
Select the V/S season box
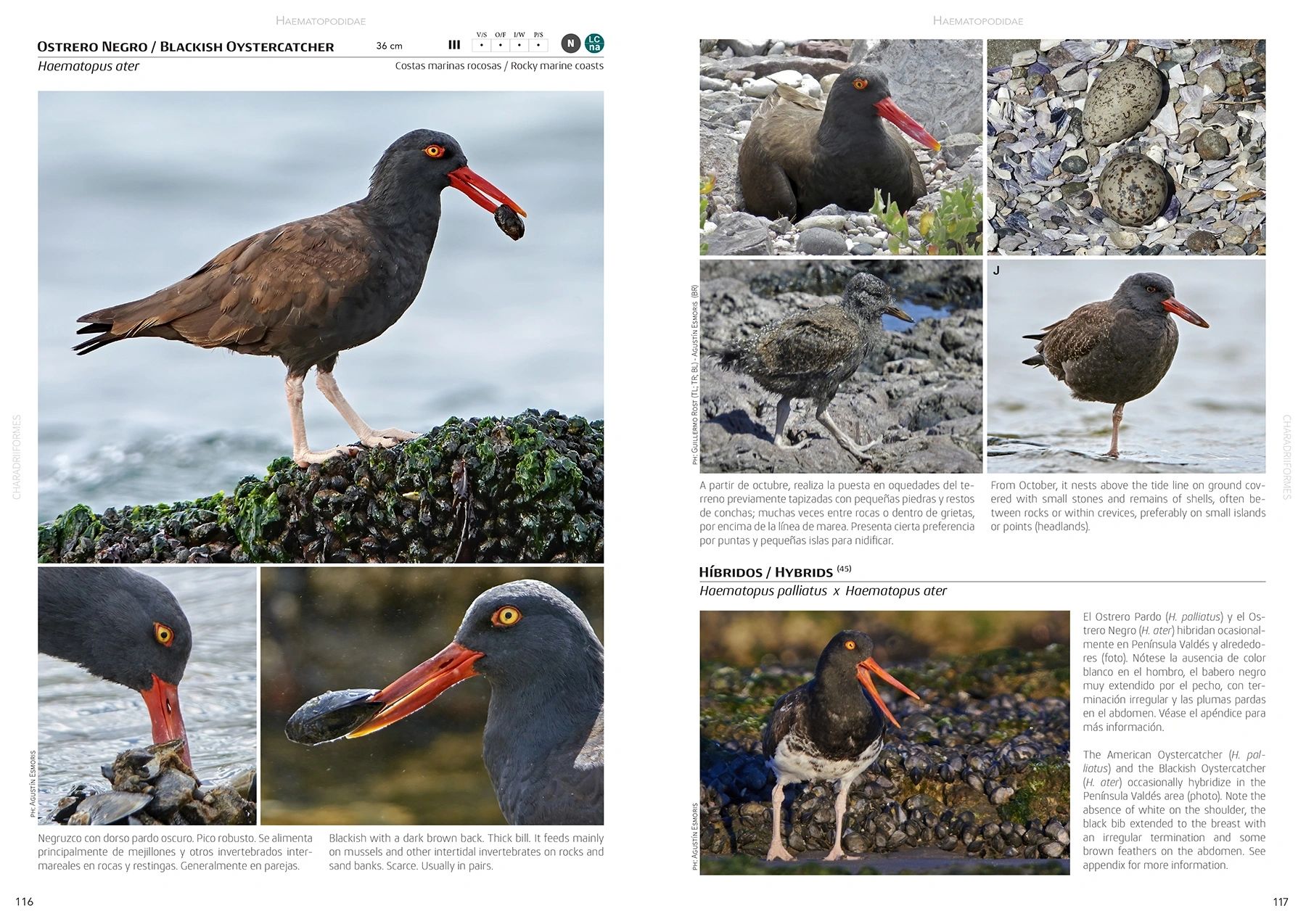(x=481, y=45)
